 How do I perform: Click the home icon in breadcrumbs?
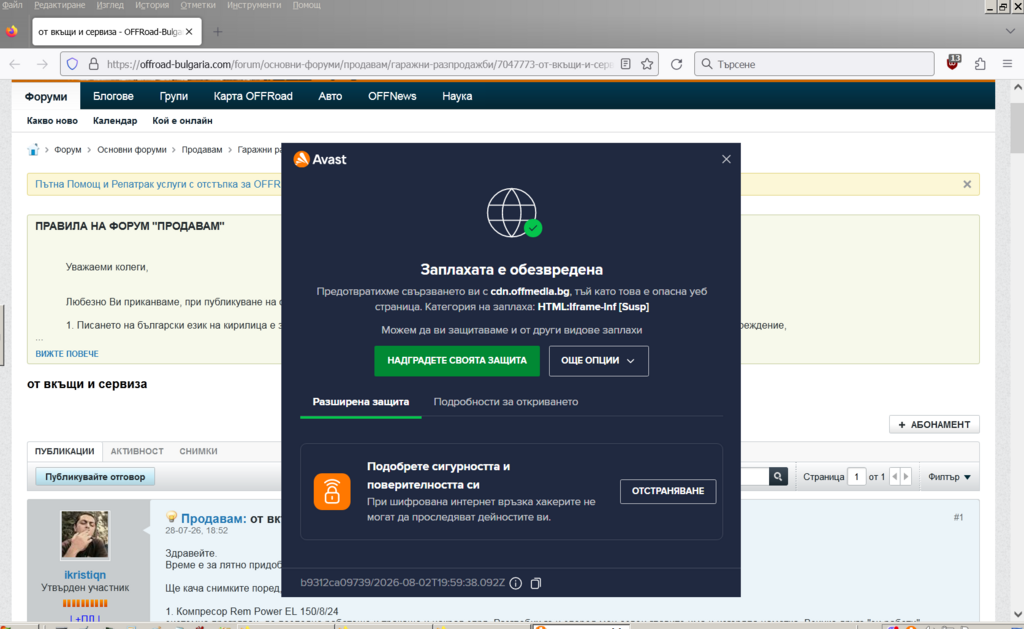click(33, 150)
